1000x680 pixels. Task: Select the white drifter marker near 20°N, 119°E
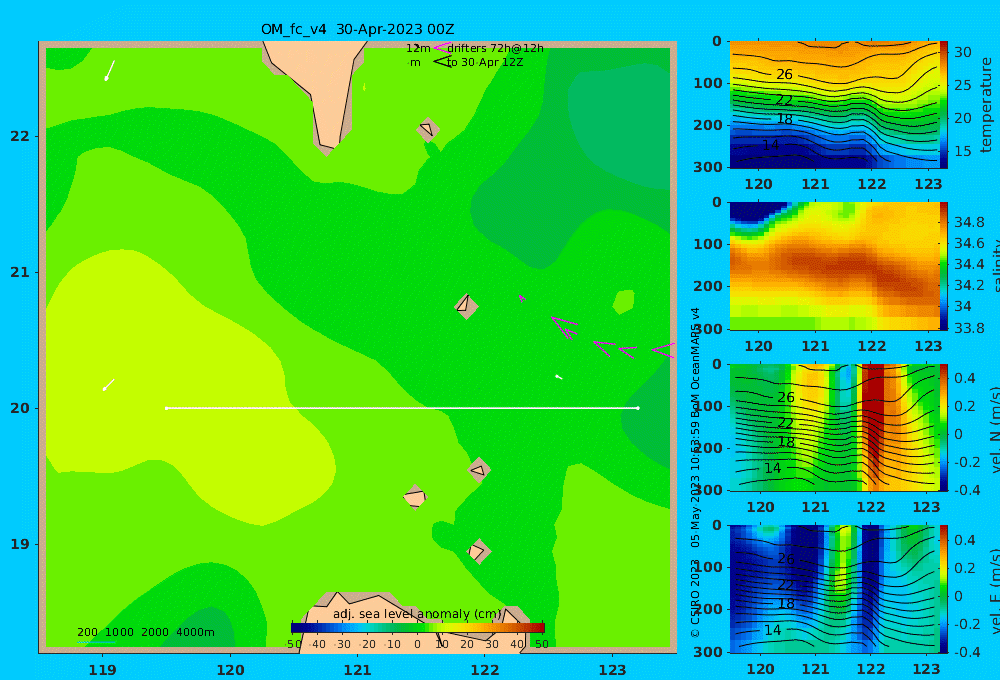[x=108, y=385]
